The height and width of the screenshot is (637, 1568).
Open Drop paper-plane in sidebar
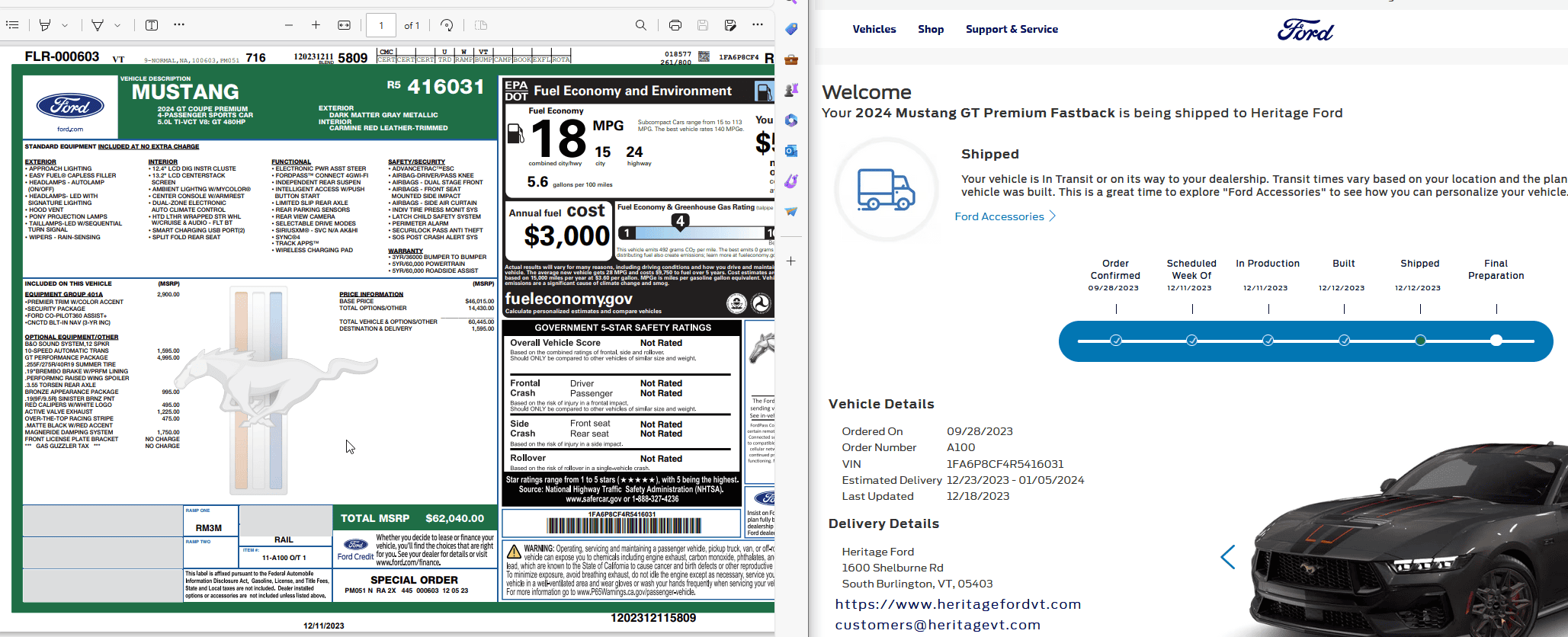point(791,212)
